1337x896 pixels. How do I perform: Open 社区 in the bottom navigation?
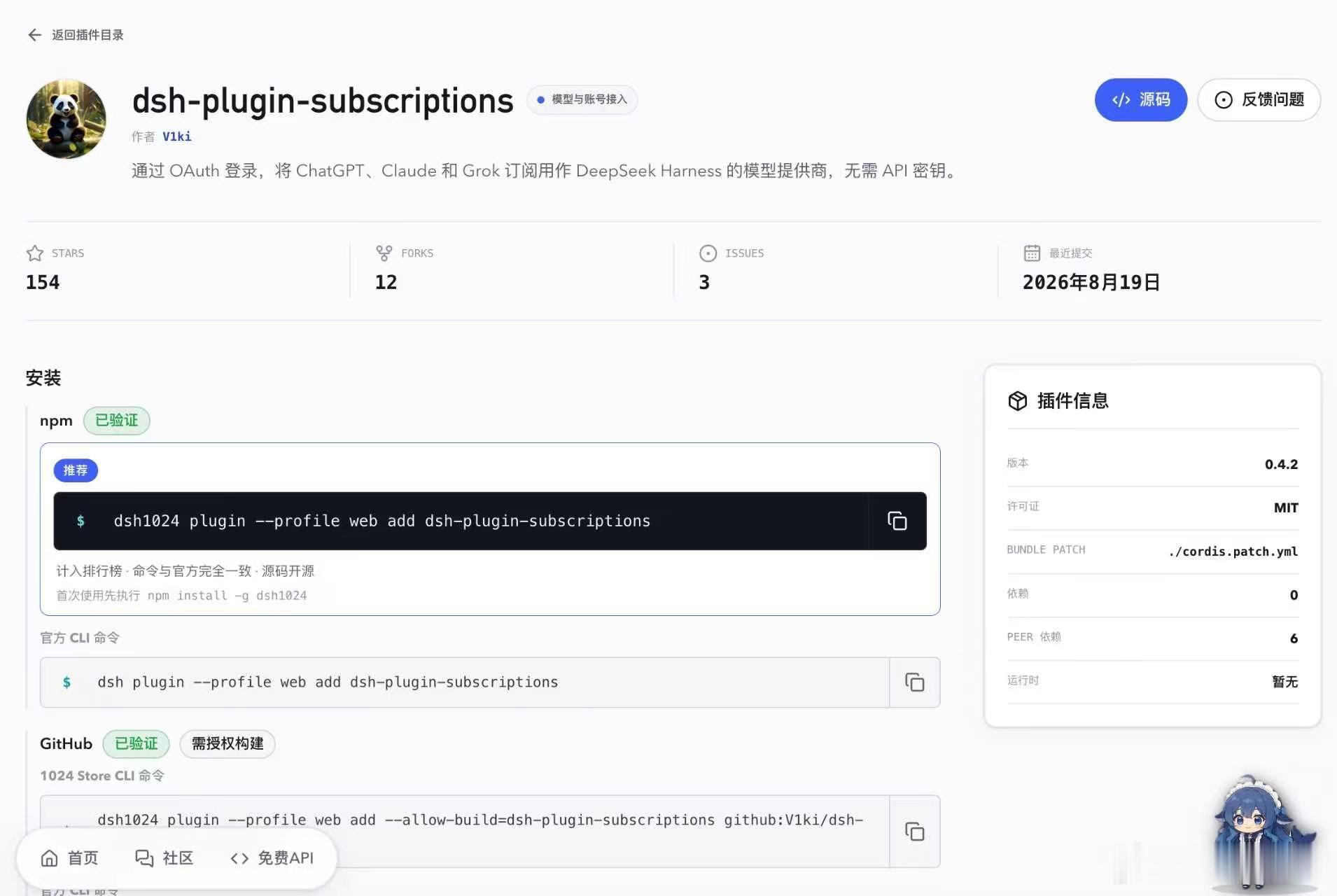tap(164, 858)
